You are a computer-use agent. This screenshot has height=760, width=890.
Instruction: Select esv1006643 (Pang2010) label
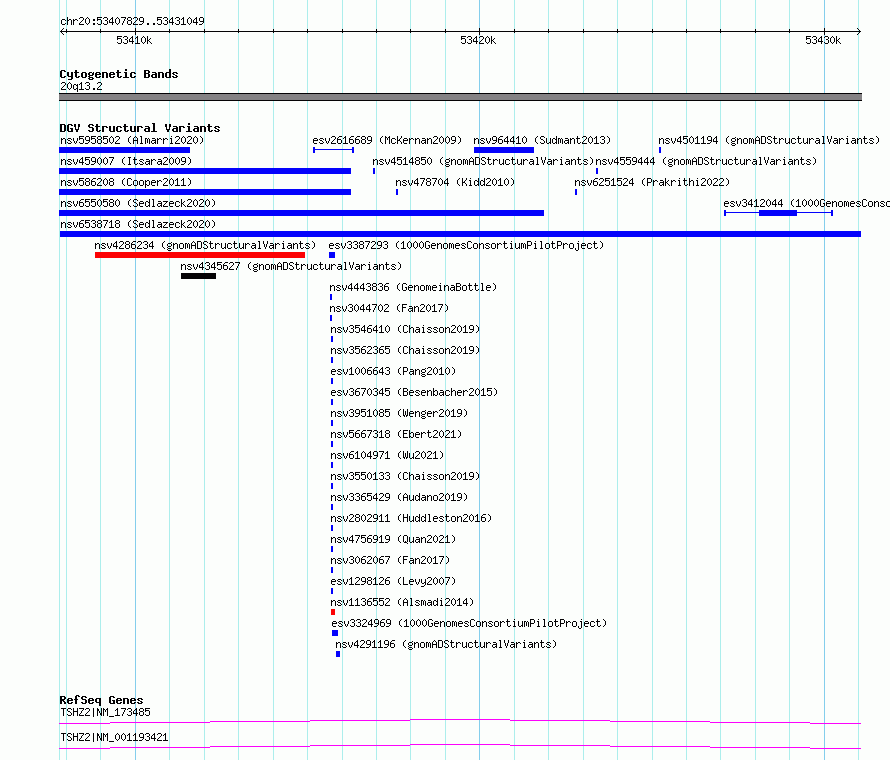393,371
